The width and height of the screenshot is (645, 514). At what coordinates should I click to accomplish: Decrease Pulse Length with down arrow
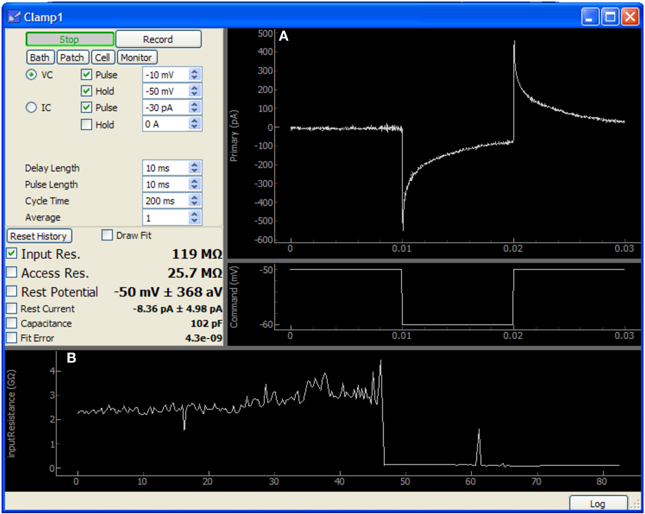pos(195,188)
